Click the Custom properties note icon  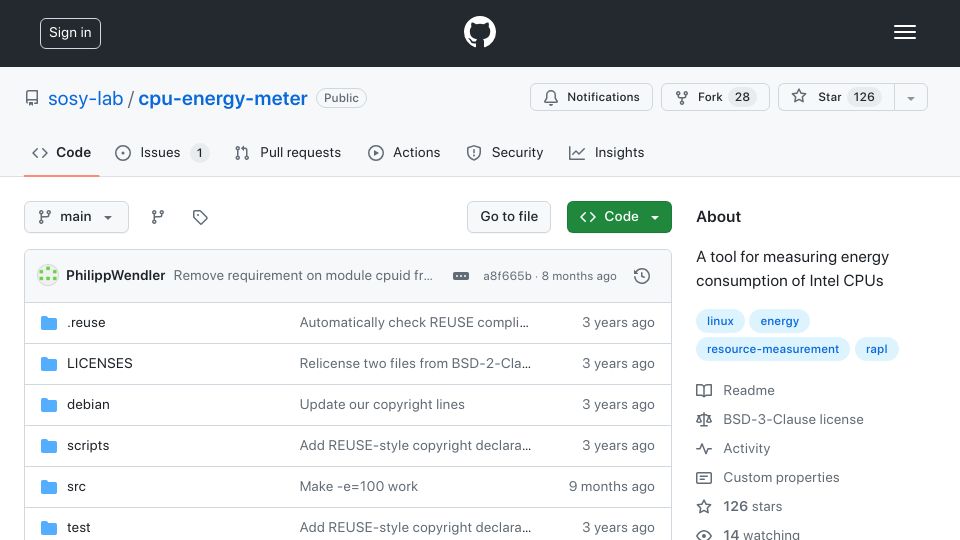coord(704,478)
